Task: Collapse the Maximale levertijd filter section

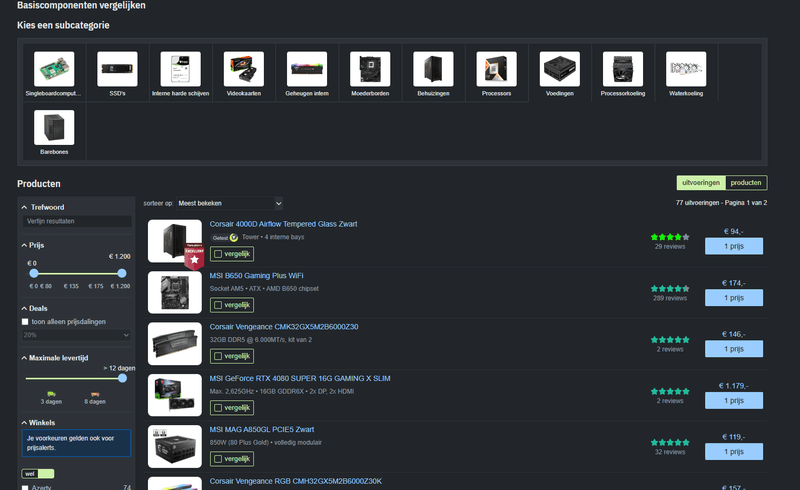Action: pyautogui.click(x=55, y=358)
